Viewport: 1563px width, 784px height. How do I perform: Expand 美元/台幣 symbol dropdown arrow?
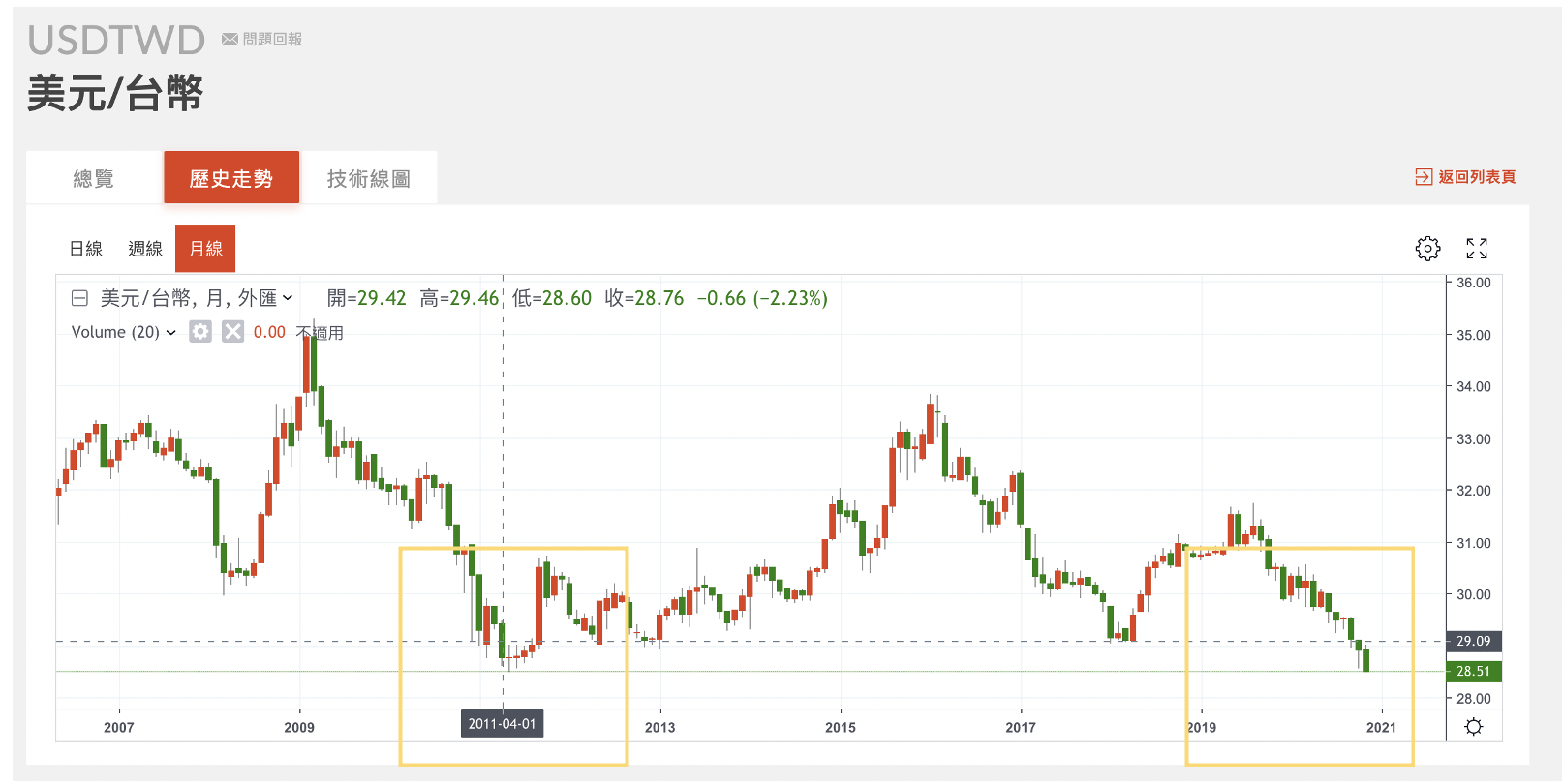[288, 298]
